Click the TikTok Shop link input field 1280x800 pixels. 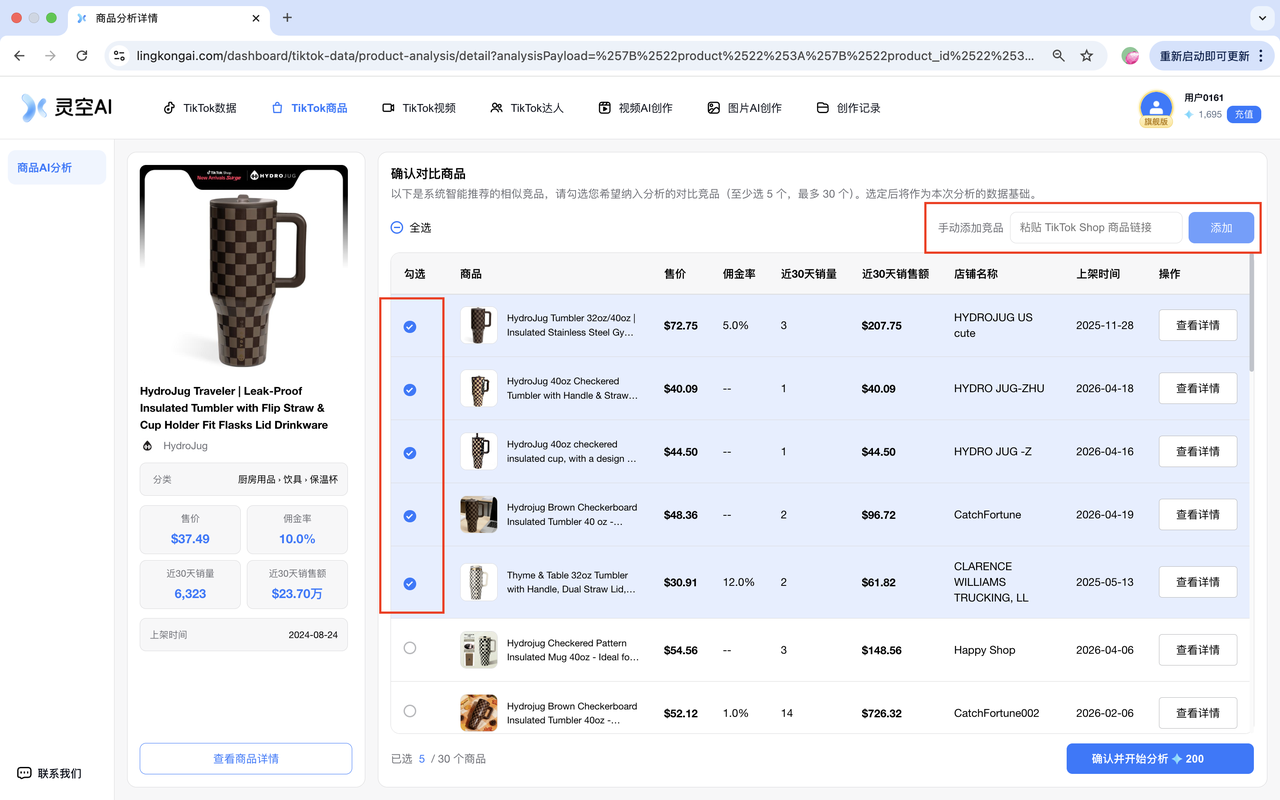pyautogui.click(x=1096, y=228)
